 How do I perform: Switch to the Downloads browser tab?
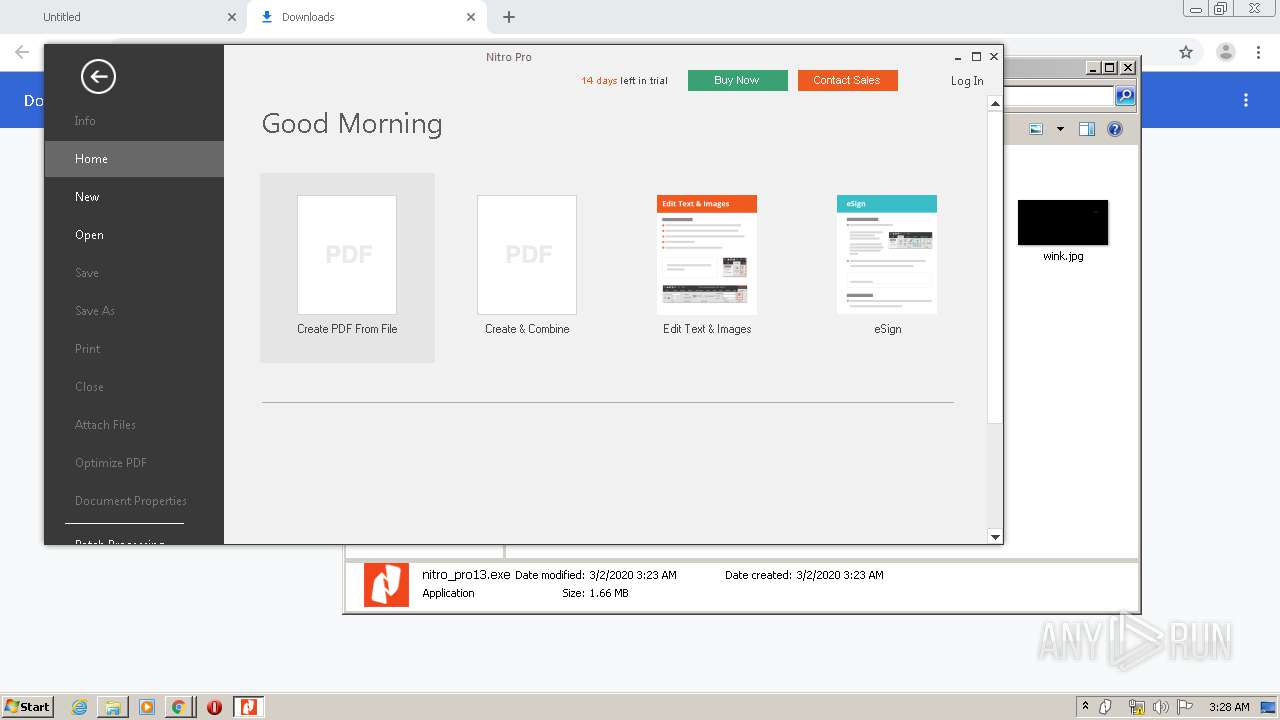(368, 17)
